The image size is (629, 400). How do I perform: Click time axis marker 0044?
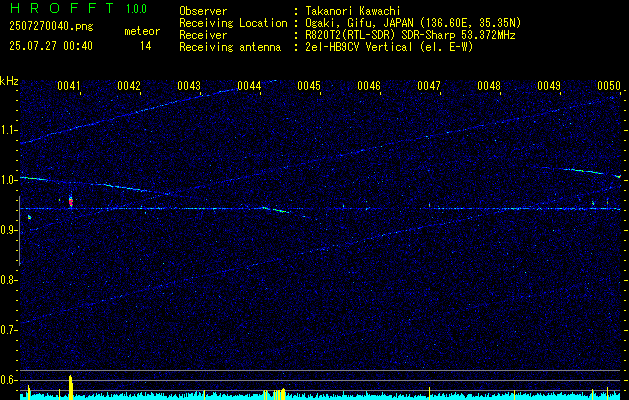coord(249,85)
